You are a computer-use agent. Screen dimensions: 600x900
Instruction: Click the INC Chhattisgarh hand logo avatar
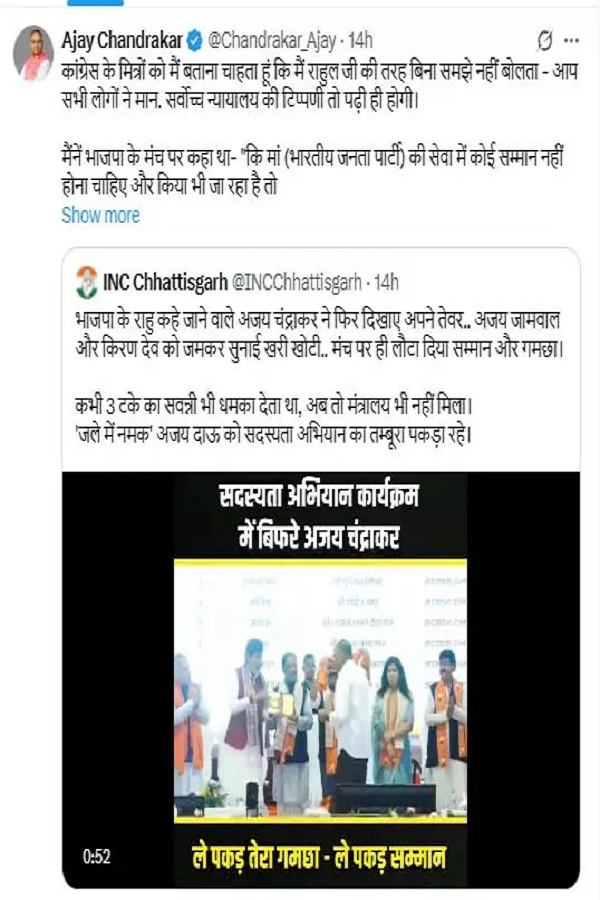[87, 282]
